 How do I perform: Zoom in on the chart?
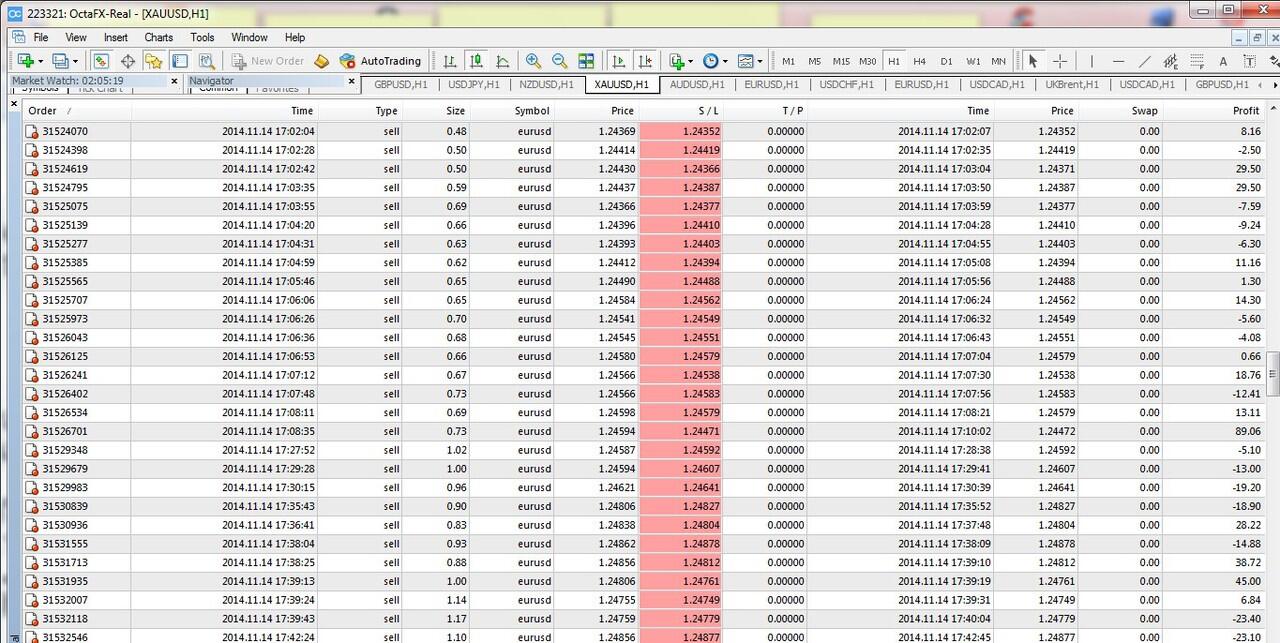[533, 61]
